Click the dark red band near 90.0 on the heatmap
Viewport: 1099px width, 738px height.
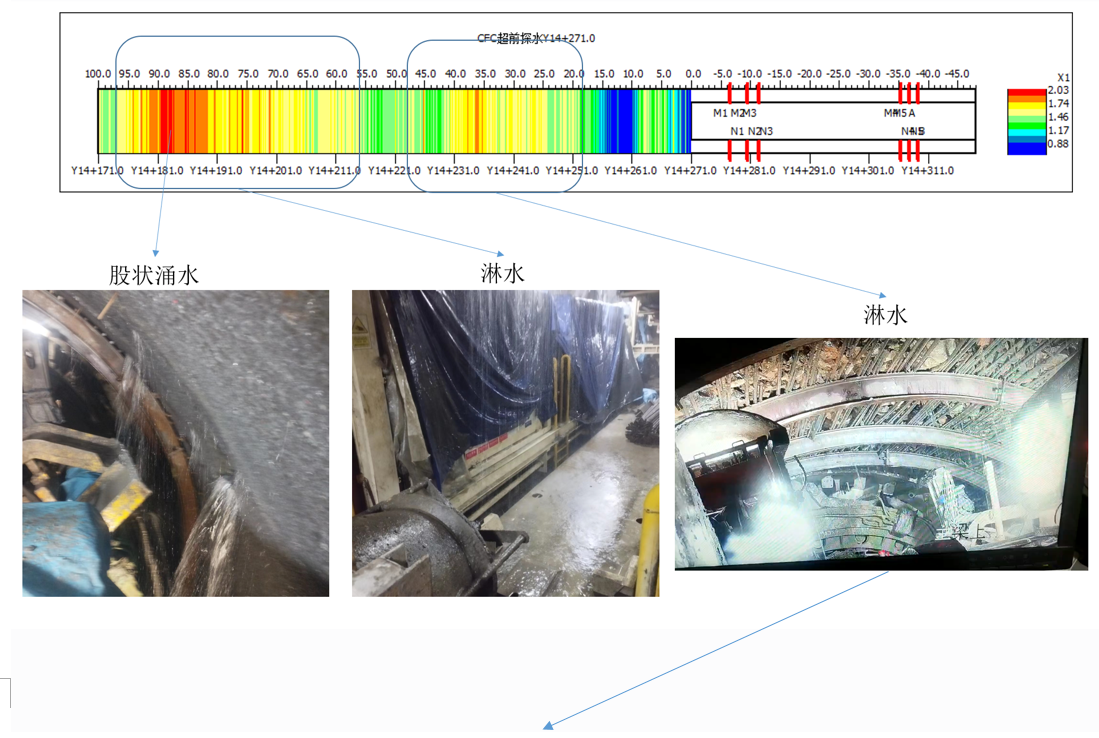166,120
